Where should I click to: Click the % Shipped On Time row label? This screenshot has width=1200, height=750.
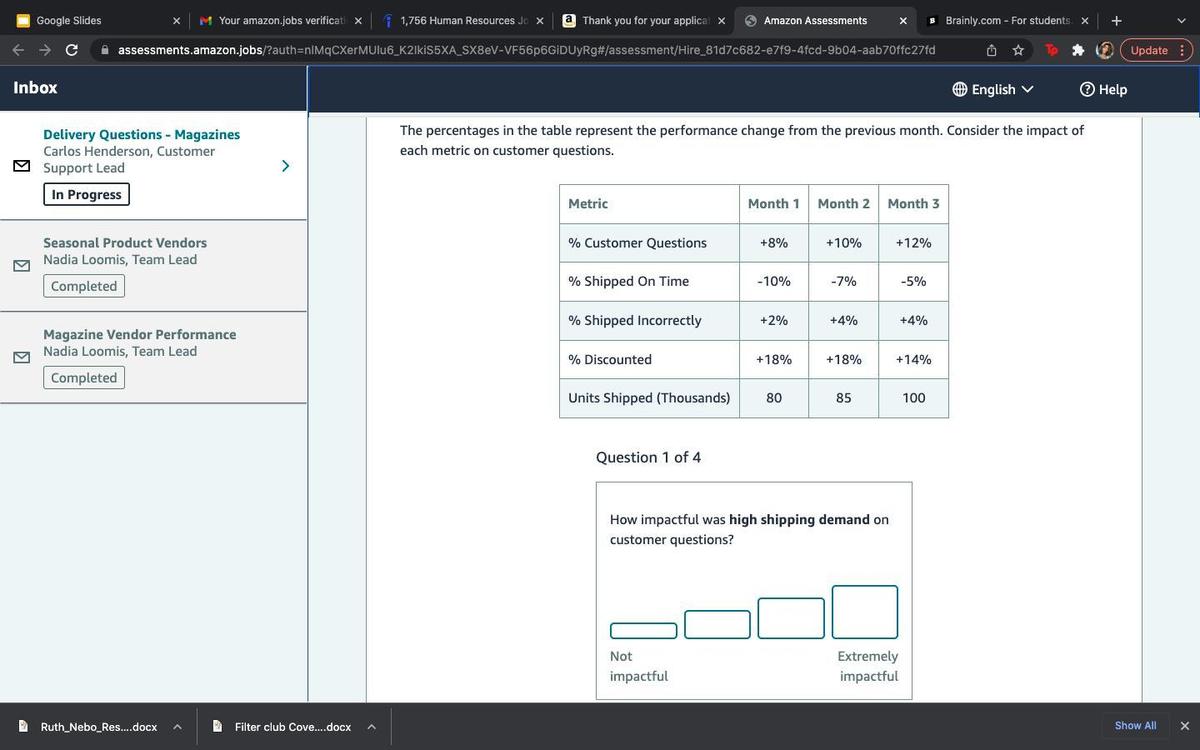(x=628, y=281)
